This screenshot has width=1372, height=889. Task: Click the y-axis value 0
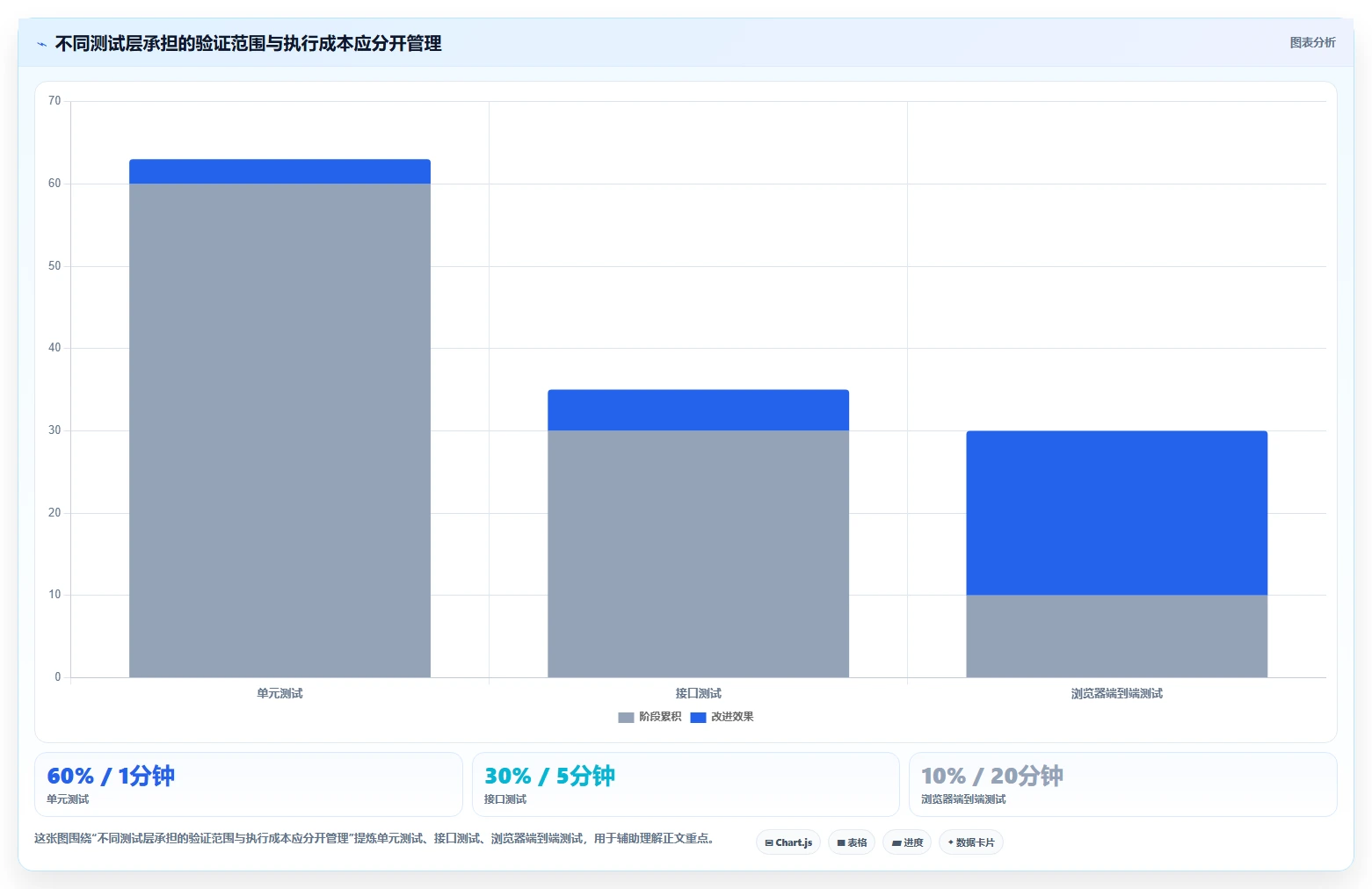[x=58, y=677]
